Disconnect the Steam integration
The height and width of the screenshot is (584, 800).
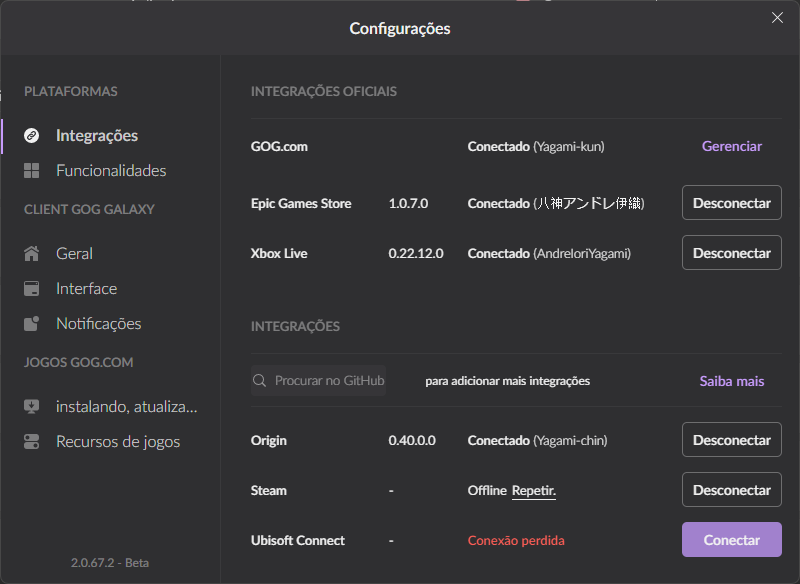pyautogui.click(x=732, y=490)
